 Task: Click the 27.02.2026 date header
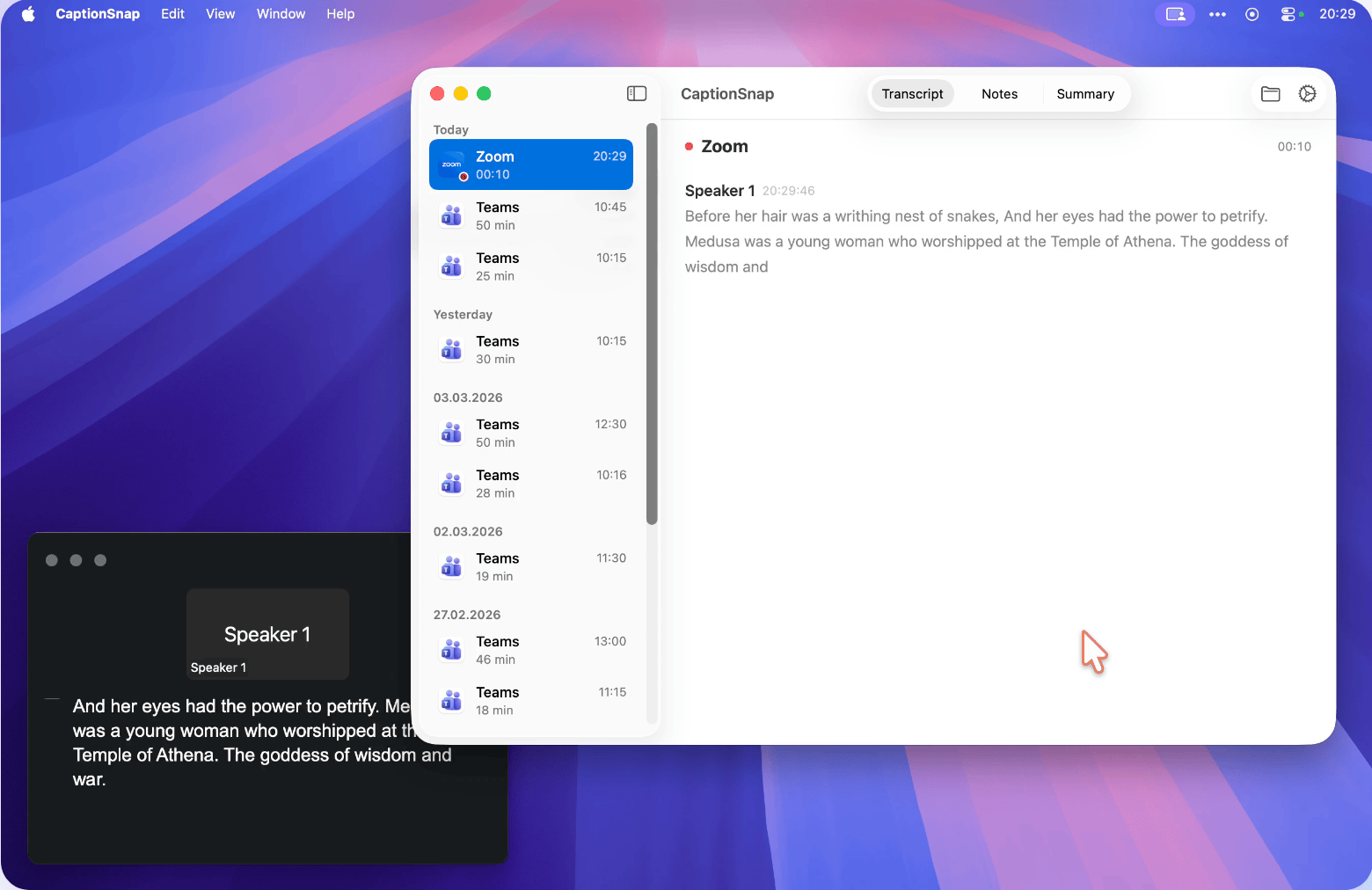467,615
